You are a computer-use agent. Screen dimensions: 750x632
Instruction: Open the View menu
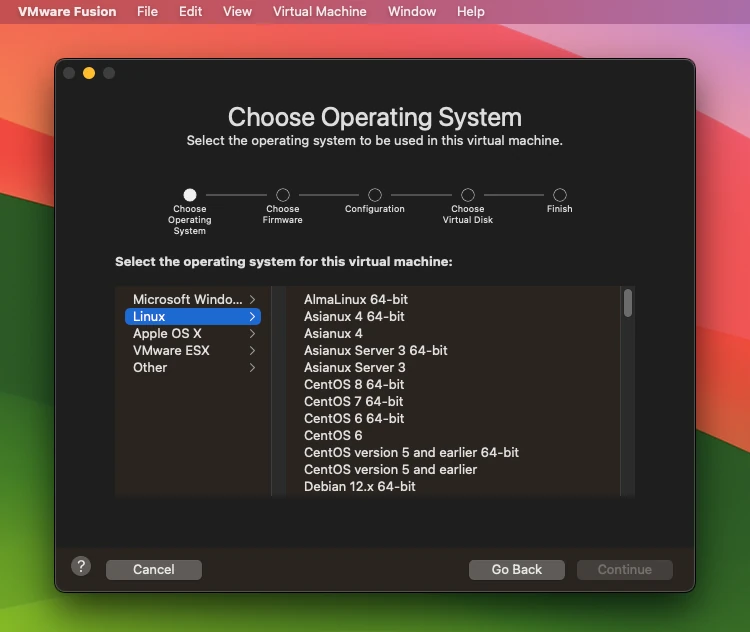[237, 11]
